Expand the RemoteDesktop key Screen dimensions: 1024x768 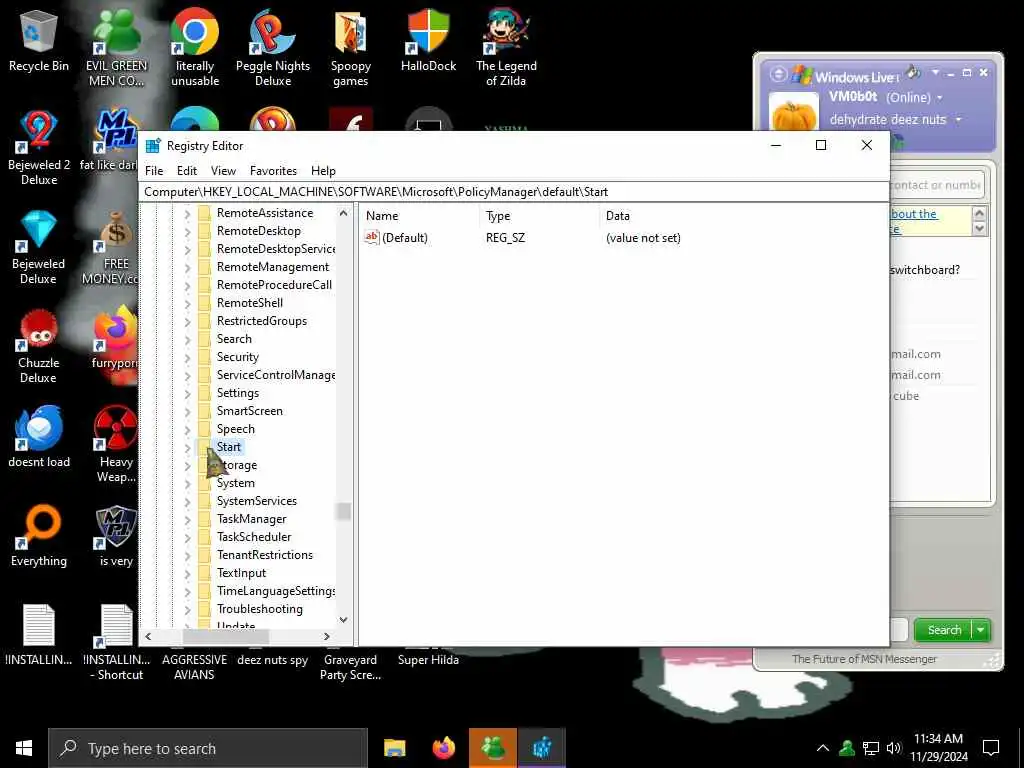tap(187, 231)
